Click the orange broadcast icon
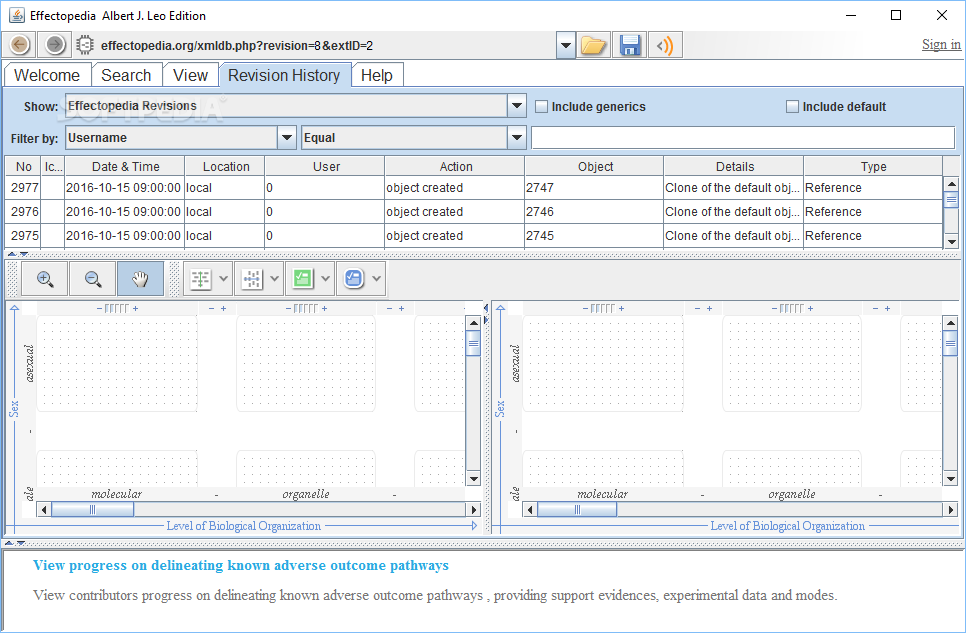This screenshot has width=966, height=633. (x=665, y=45)
